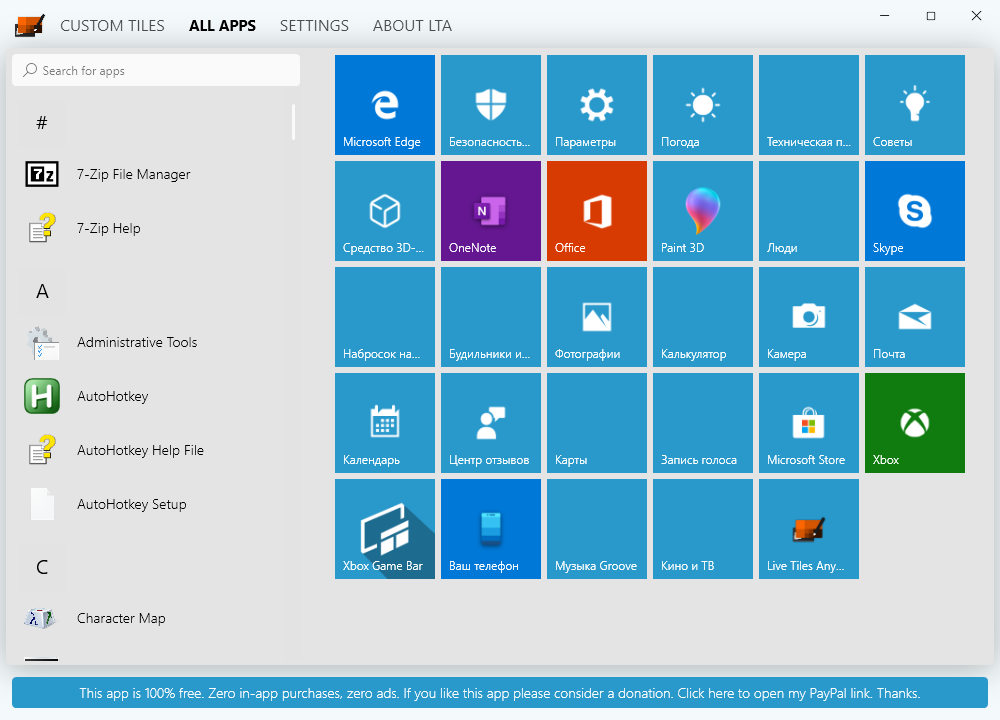Click the Кино и ТВ tile
The height and width of the screenshot is (720, 1000).
pyautogui.click(x=703, y=529)
